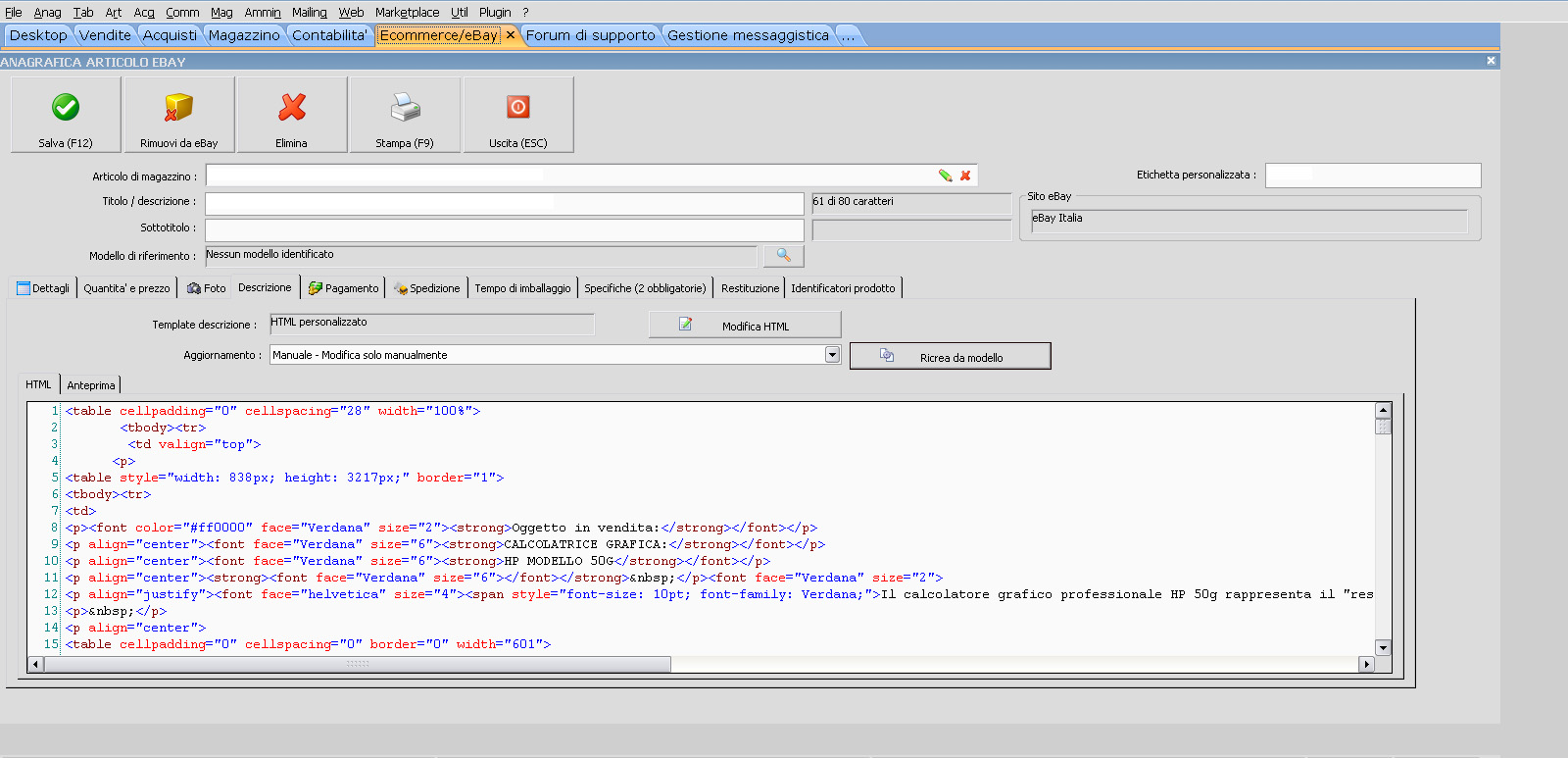Switch to the Anteprima preview tab
The height and width of the screenshot is (758, 1568).
tap(90, 385)
